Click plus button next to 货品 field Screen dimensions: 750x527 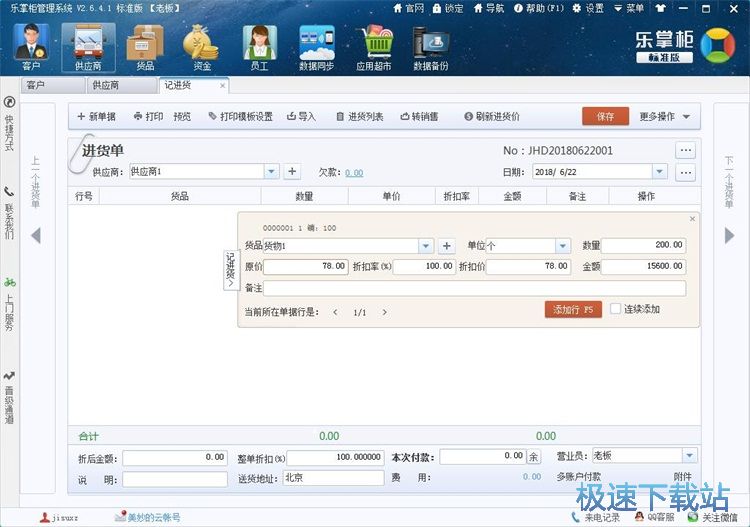click(x=446, y=246)
